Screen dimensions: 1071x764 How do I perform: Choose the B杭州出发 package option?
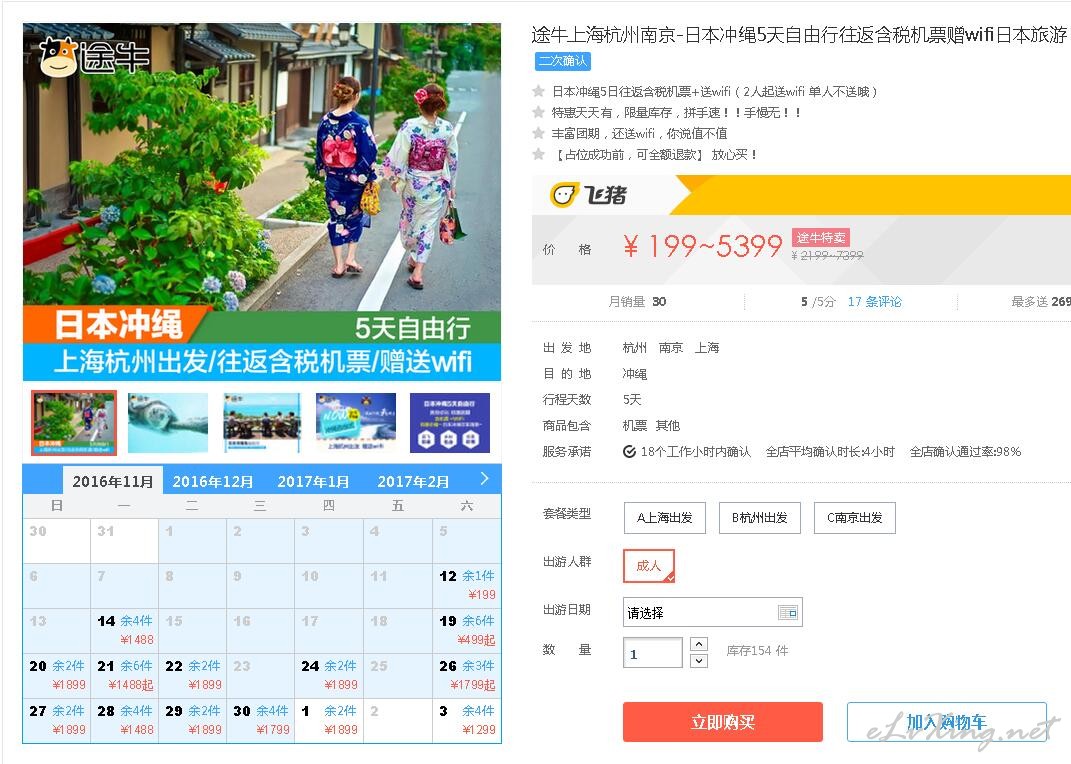pos(760,518)
